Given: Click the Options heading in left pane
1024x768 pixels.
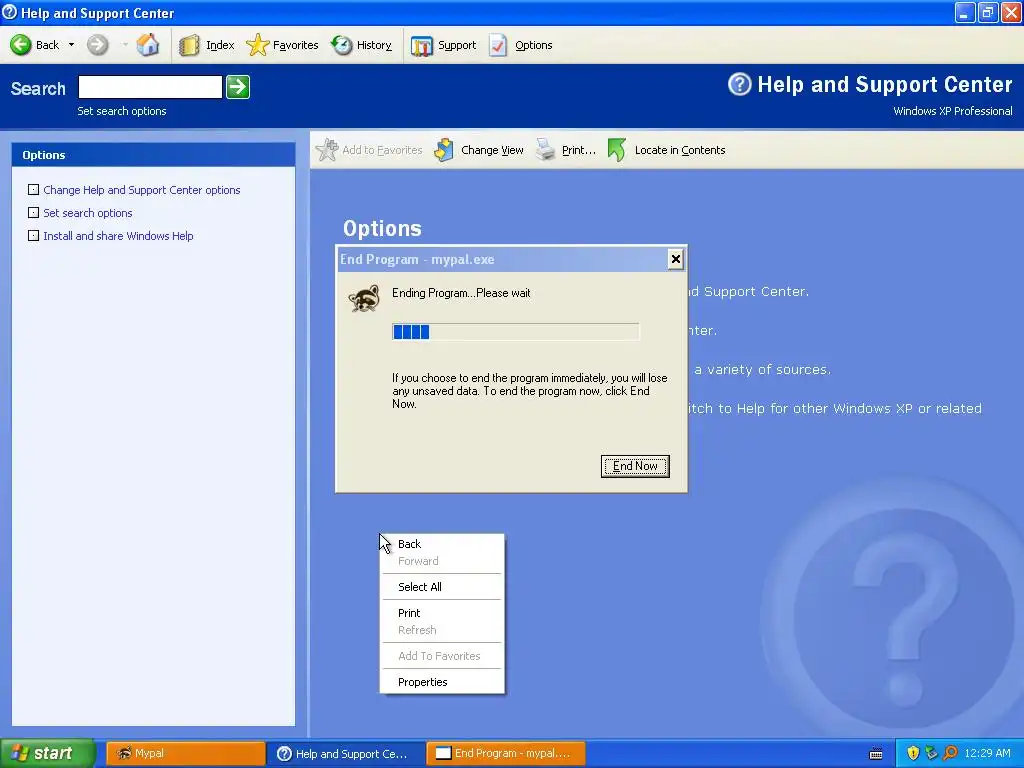Looking at the screenshot, I should click(x=44, y=155).
